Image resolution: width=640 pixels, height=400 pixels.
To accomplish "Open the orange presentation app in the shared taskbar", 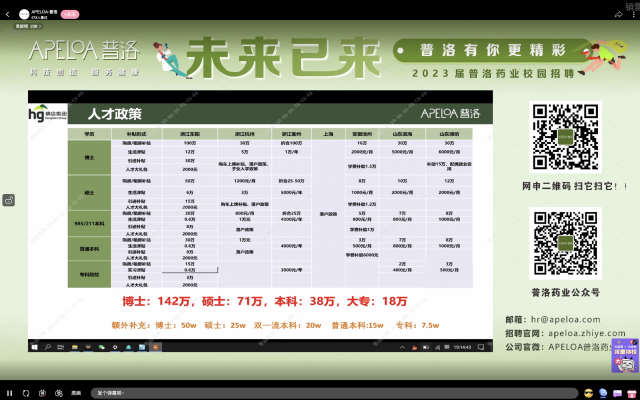I will pos(156,347).
